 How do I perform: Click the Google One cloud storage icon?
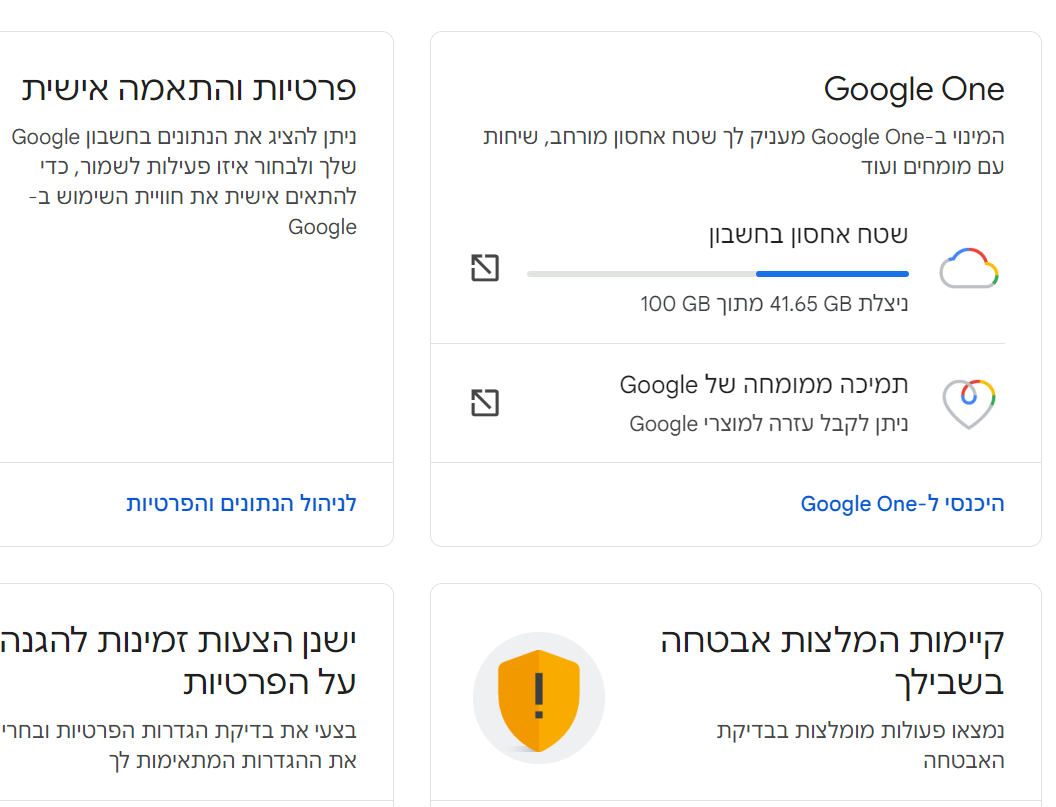(969, 268)
